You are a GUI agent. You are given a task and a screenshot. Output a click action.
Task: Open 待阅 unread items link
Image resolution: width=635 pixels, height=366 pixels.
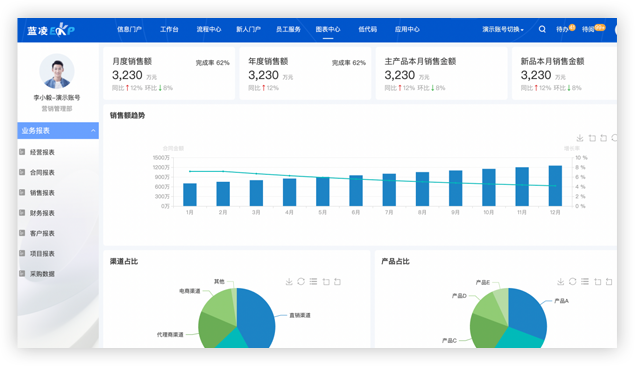pyautogui.click(x=593, y=29)
